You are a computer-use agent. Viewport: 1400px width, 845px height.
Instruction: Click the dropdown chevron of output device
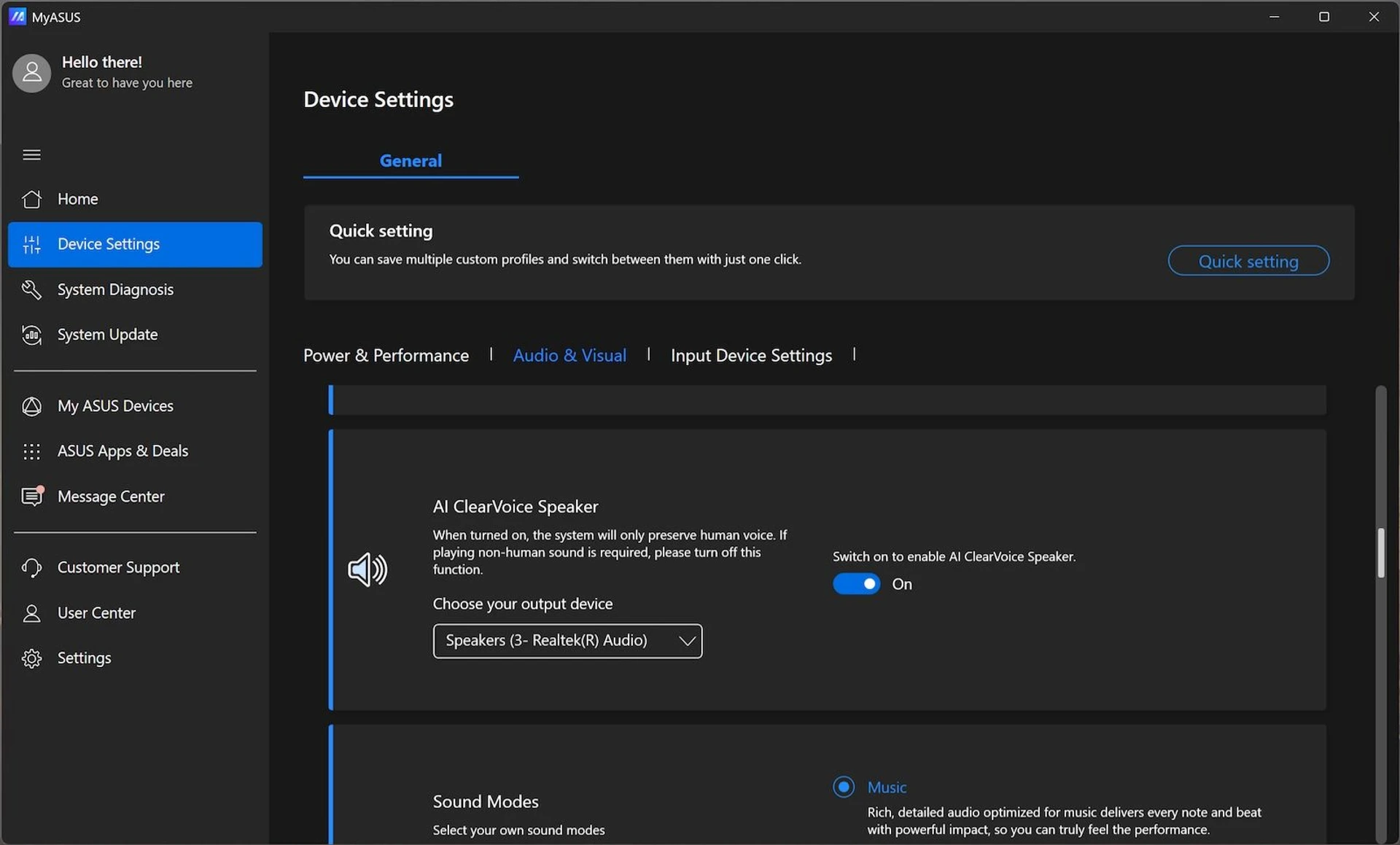click(x=686, y=641)
